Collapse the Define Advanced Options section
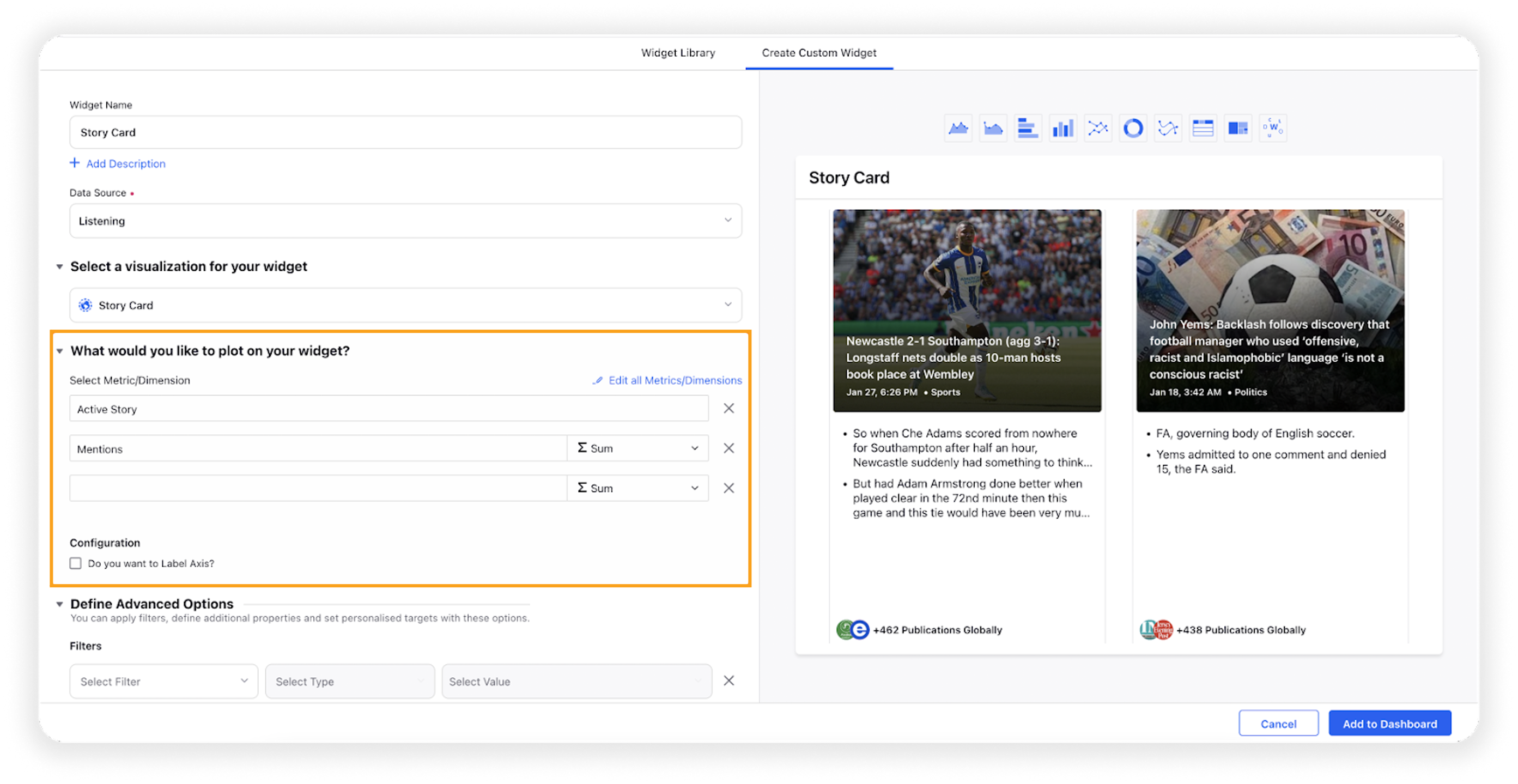 59,604
